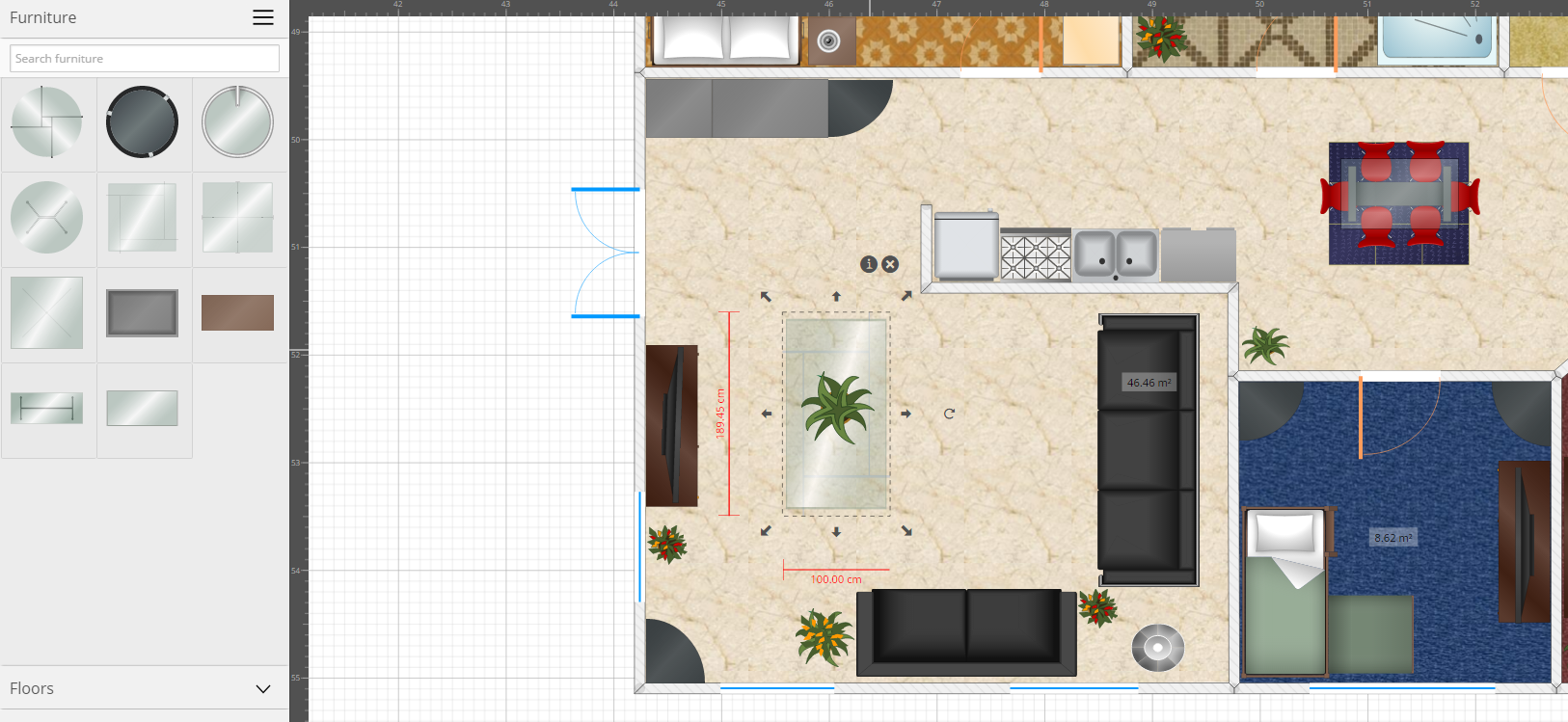Click the left-pointing resize arrow
This screenshot has height=722, width=1568.
767,414
